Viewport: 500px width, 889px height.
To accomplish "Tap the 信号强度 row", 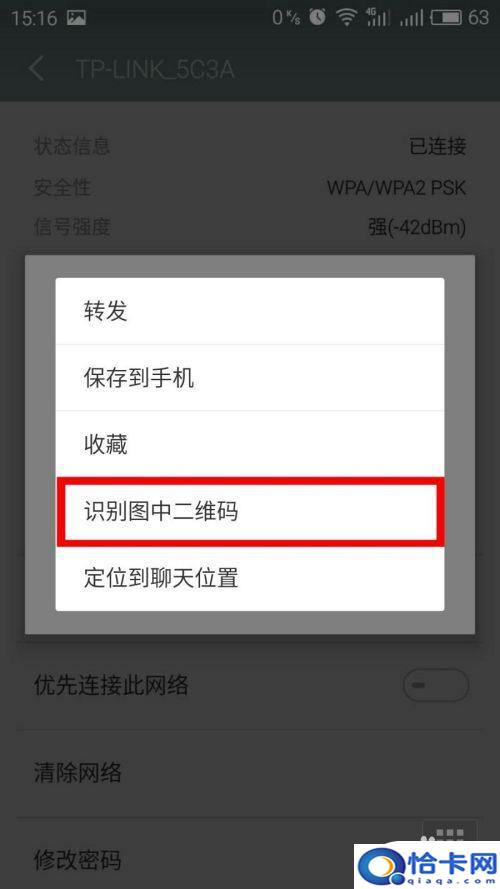I will [x=250, y=227].
